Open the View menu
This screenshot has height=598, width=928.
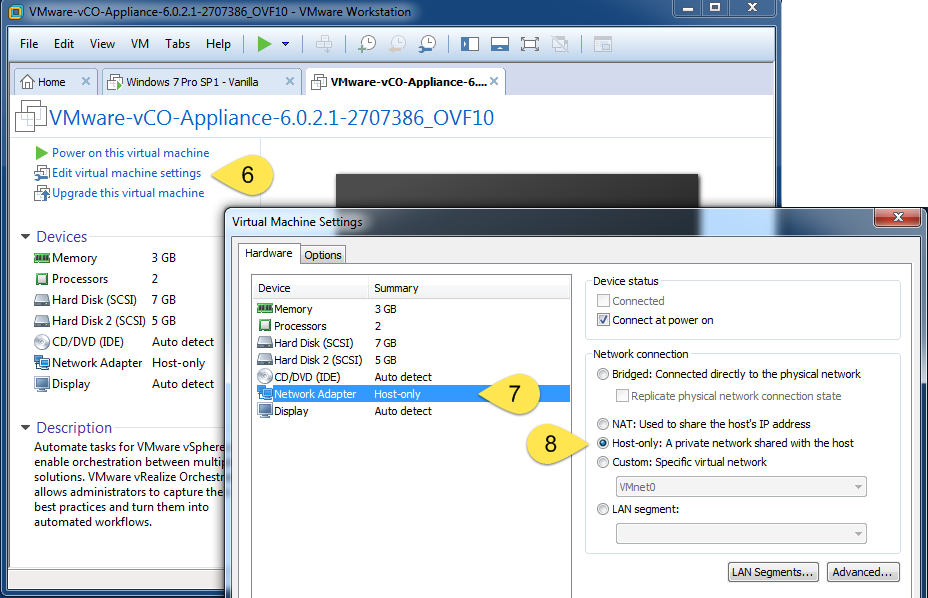pyautogui.click(x=102, y=44)
